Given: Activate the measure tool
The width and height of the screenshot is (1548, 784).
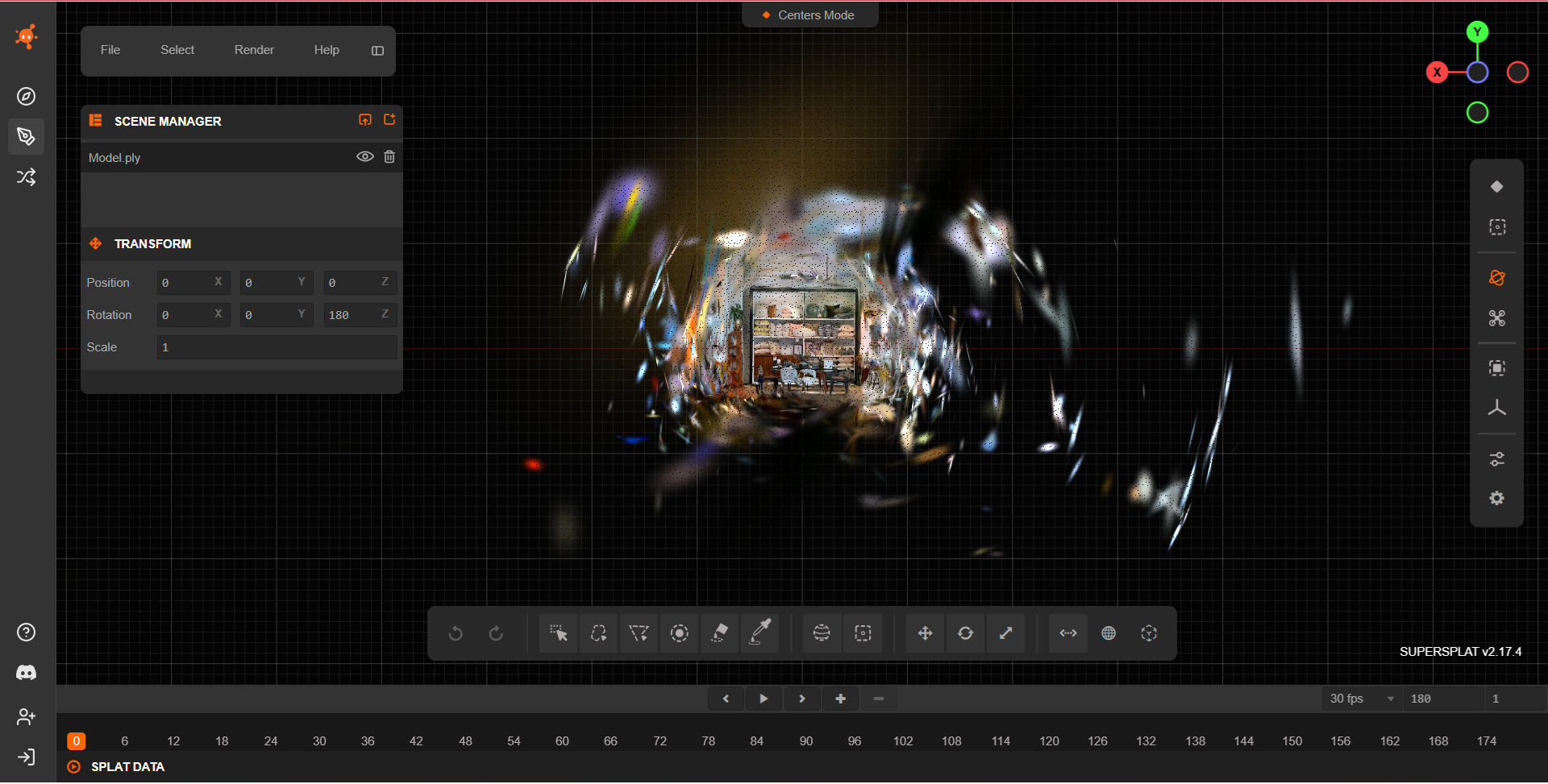Looking at the screenshot, I should click(x=1068, y=634).
